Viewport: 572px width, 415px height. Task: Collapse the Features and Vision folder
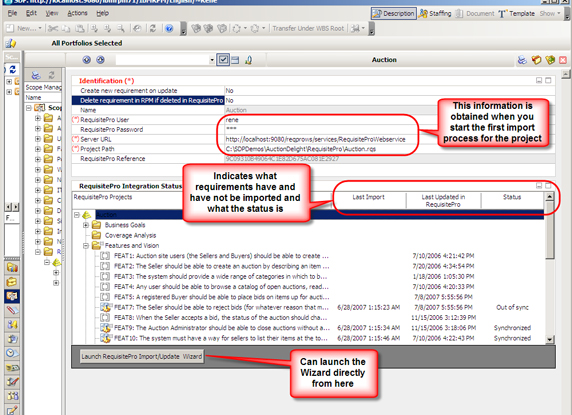86,246
